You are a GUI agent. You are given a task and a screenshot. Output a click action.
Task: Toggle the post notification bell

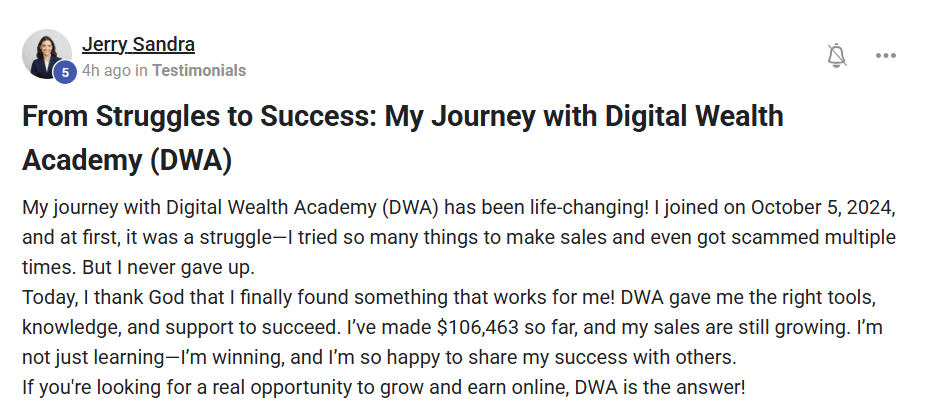click(x=837, y=55)
